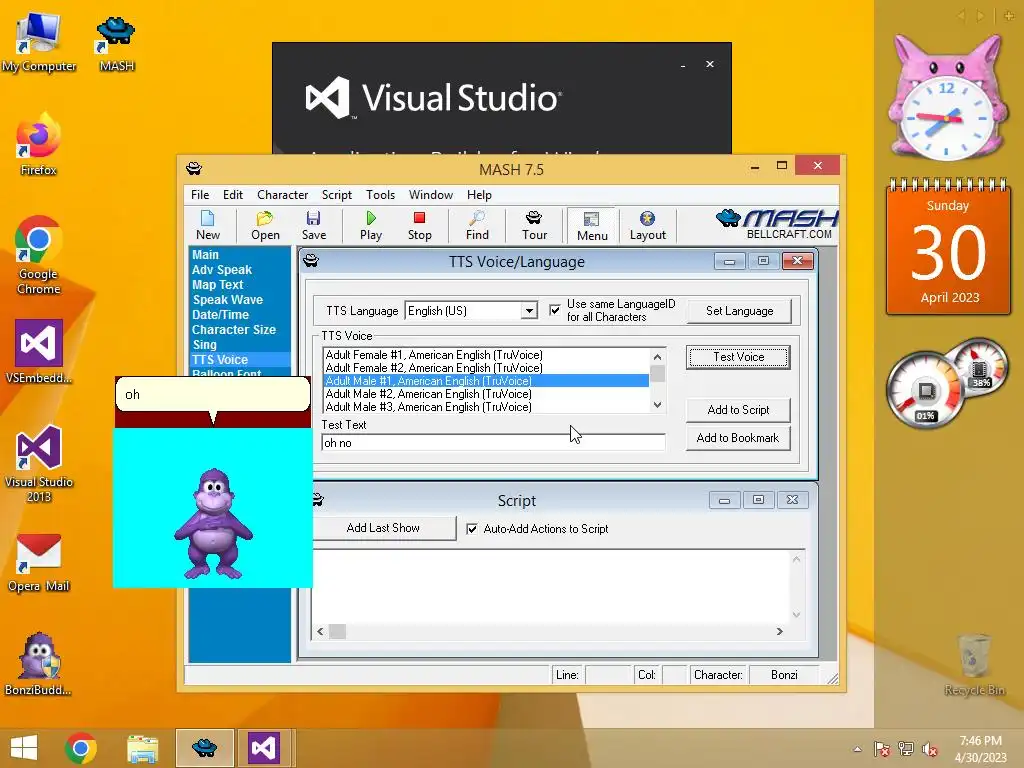Viewport: 1024px width, 768px height.
Task: Click the MASH taskbar button
Action: 204,748
